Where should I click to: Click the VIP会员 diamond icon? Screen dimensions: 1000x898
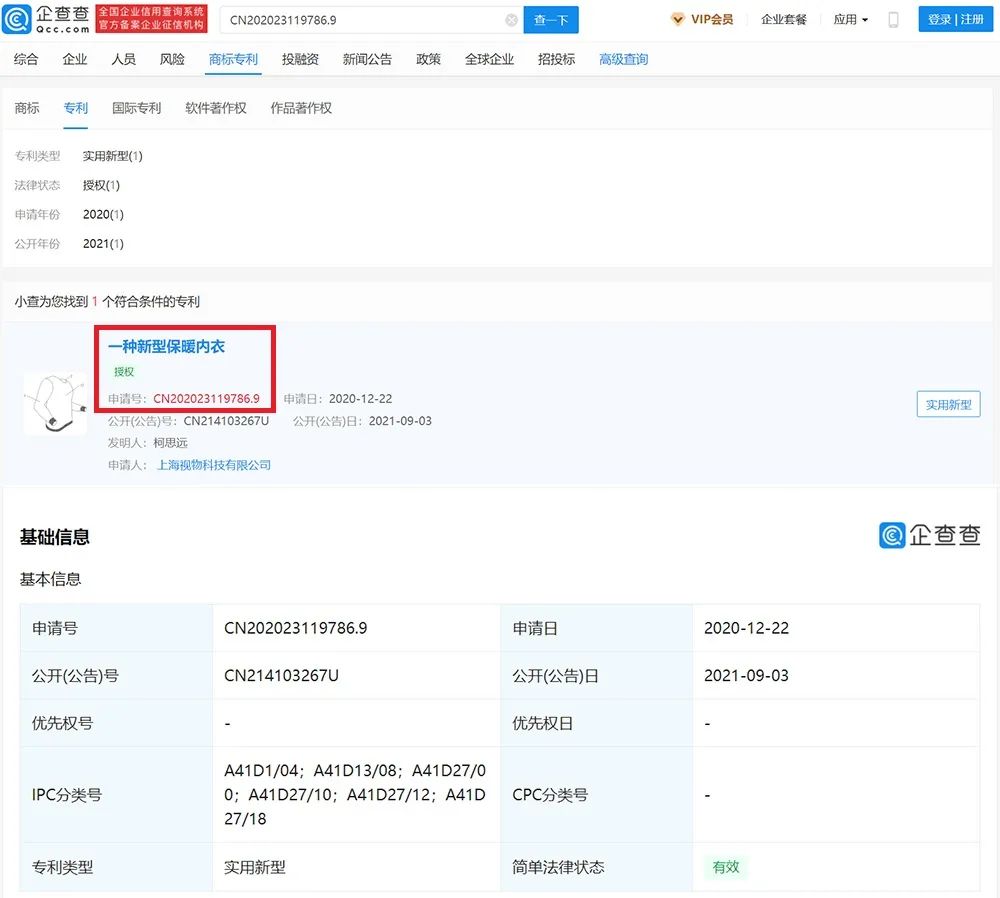[x=678, y=19]
